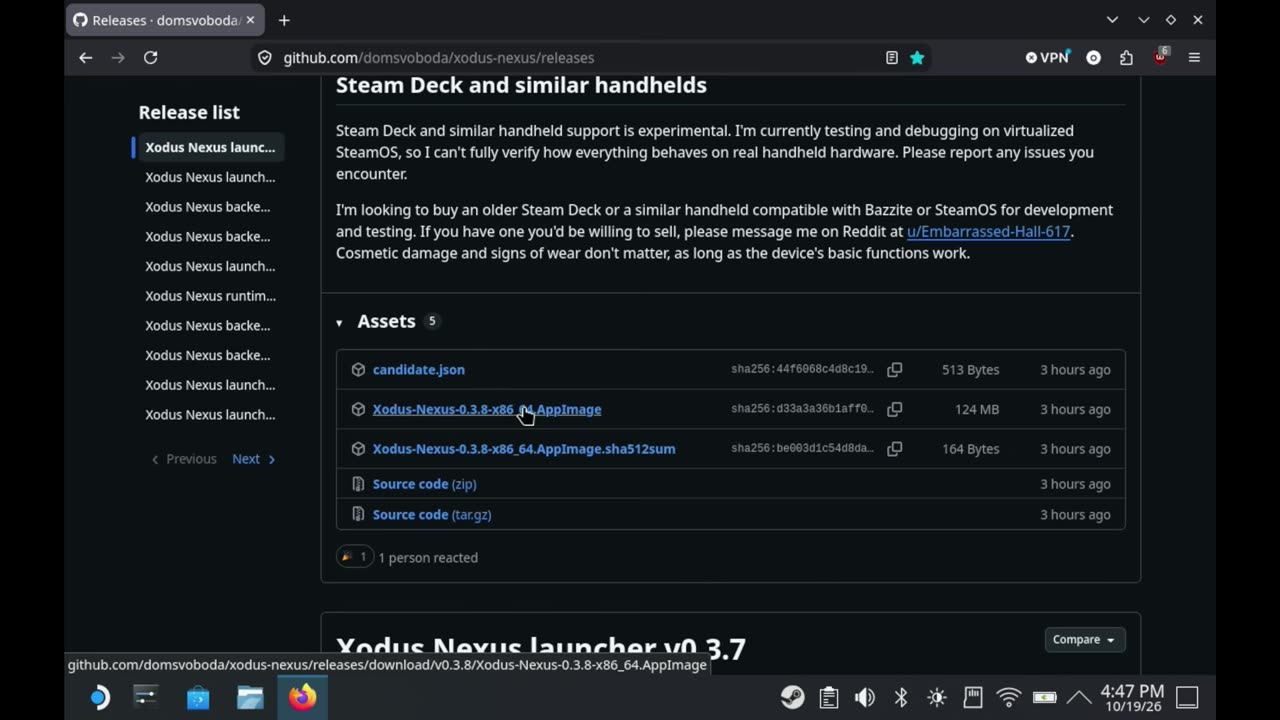1280x720 pixels.
Task: Select the highlighted Xodus Nexus release entry
Action: pyautogui.click(x=210, y=147)
